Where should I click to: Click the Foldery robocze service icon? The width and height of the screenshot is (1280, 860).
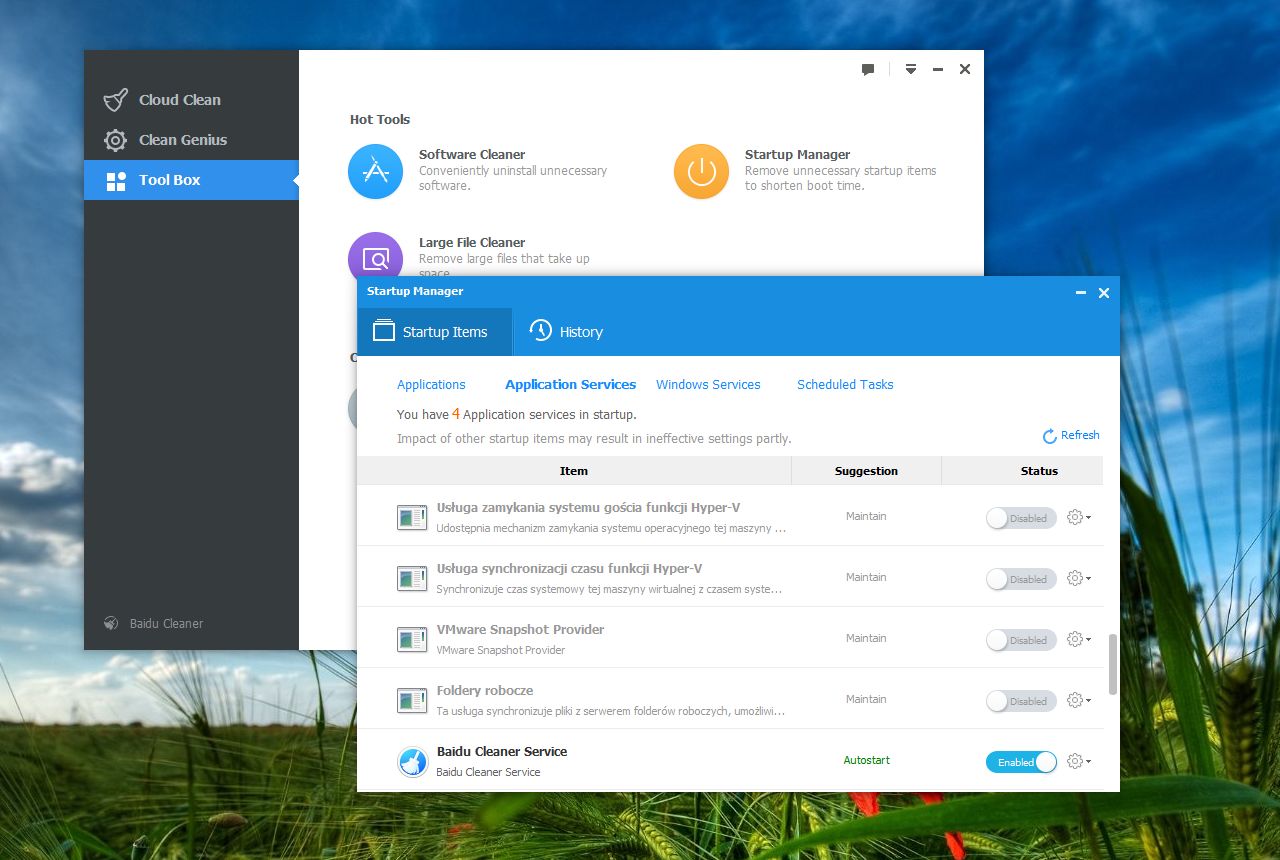coord(412,701)
